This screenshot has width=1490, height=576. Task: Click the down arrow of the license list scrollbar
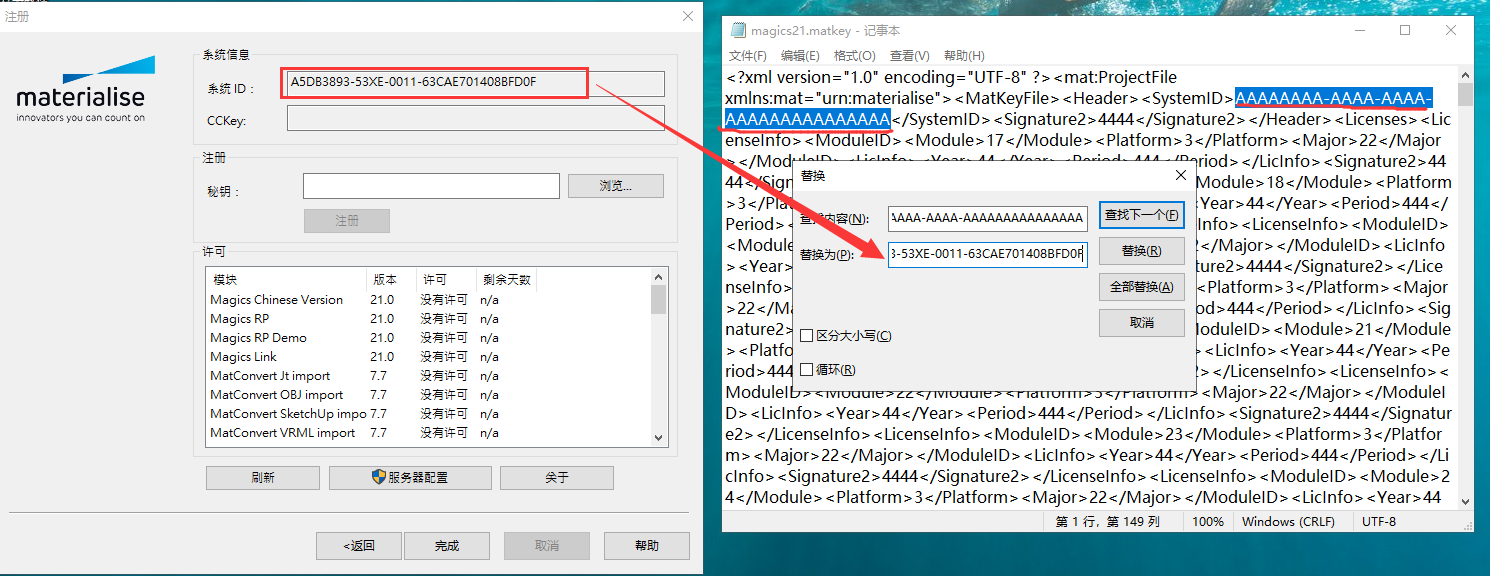pyautogui.click(x=658, y=437)
